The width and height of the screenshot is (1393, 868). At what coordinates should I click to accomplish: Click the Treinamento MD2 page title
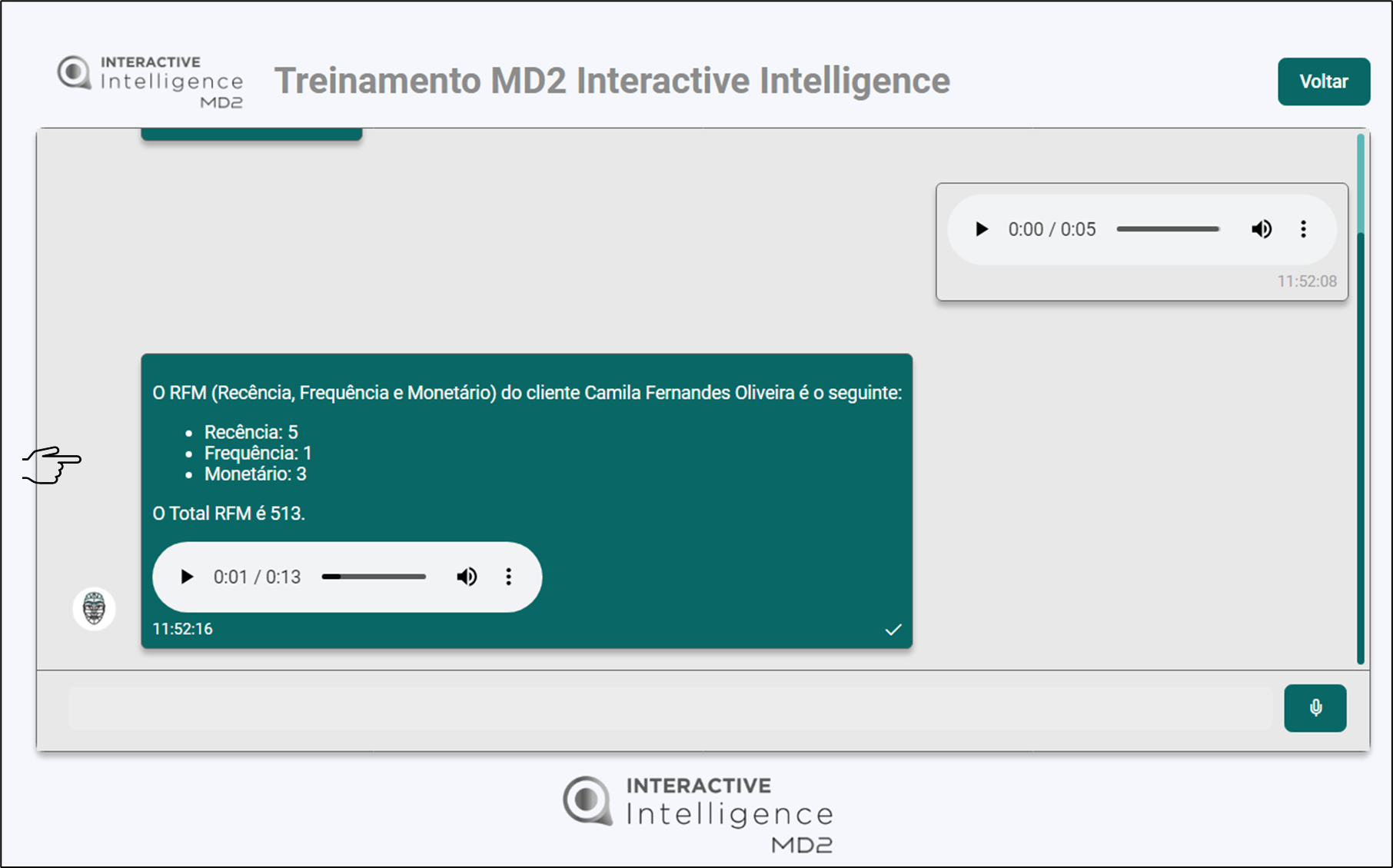pos(612,81)
